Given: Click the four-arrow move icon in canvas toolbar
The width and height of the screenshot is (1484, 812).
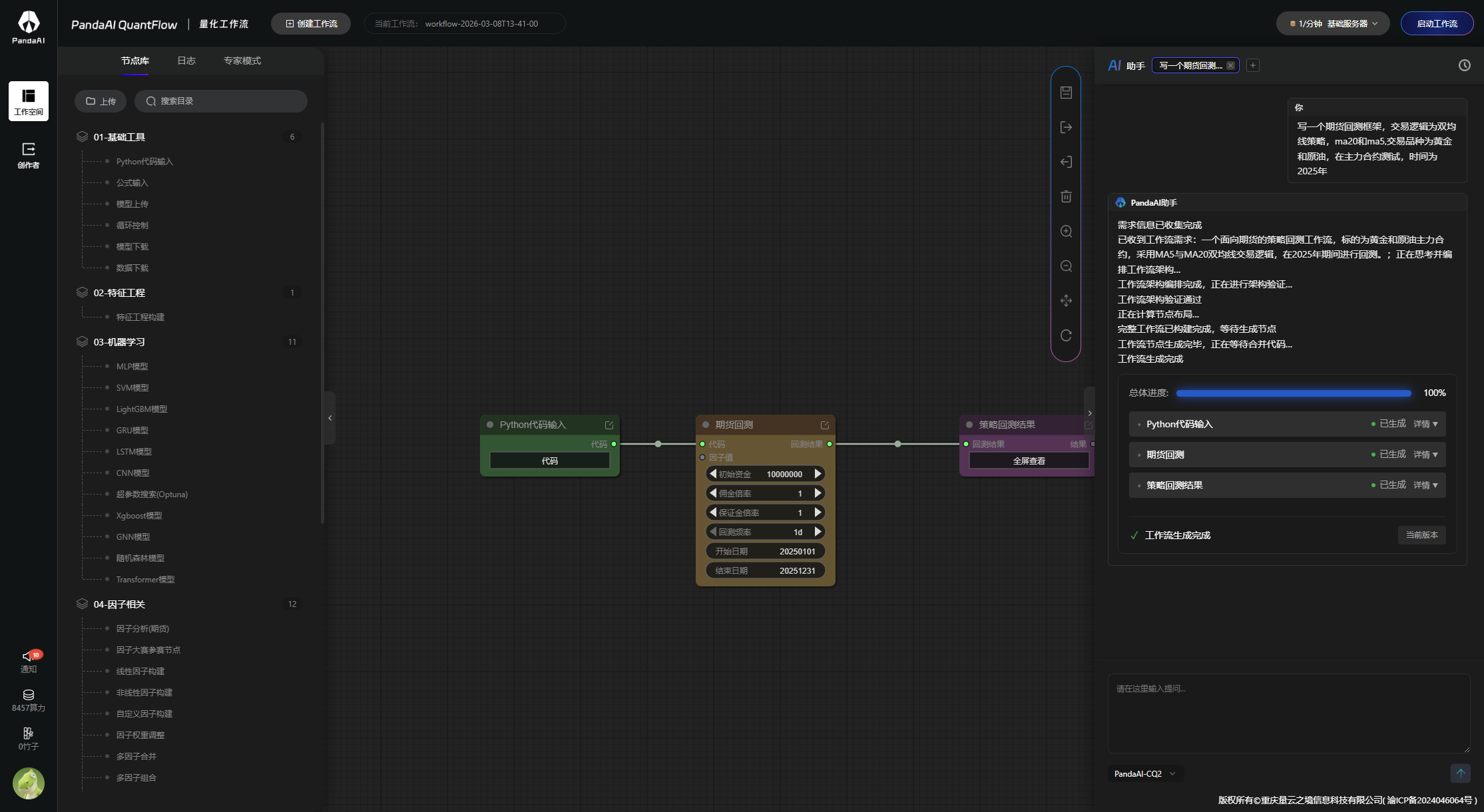Looking at the screenshot, I should click(x=1066, y=300).
